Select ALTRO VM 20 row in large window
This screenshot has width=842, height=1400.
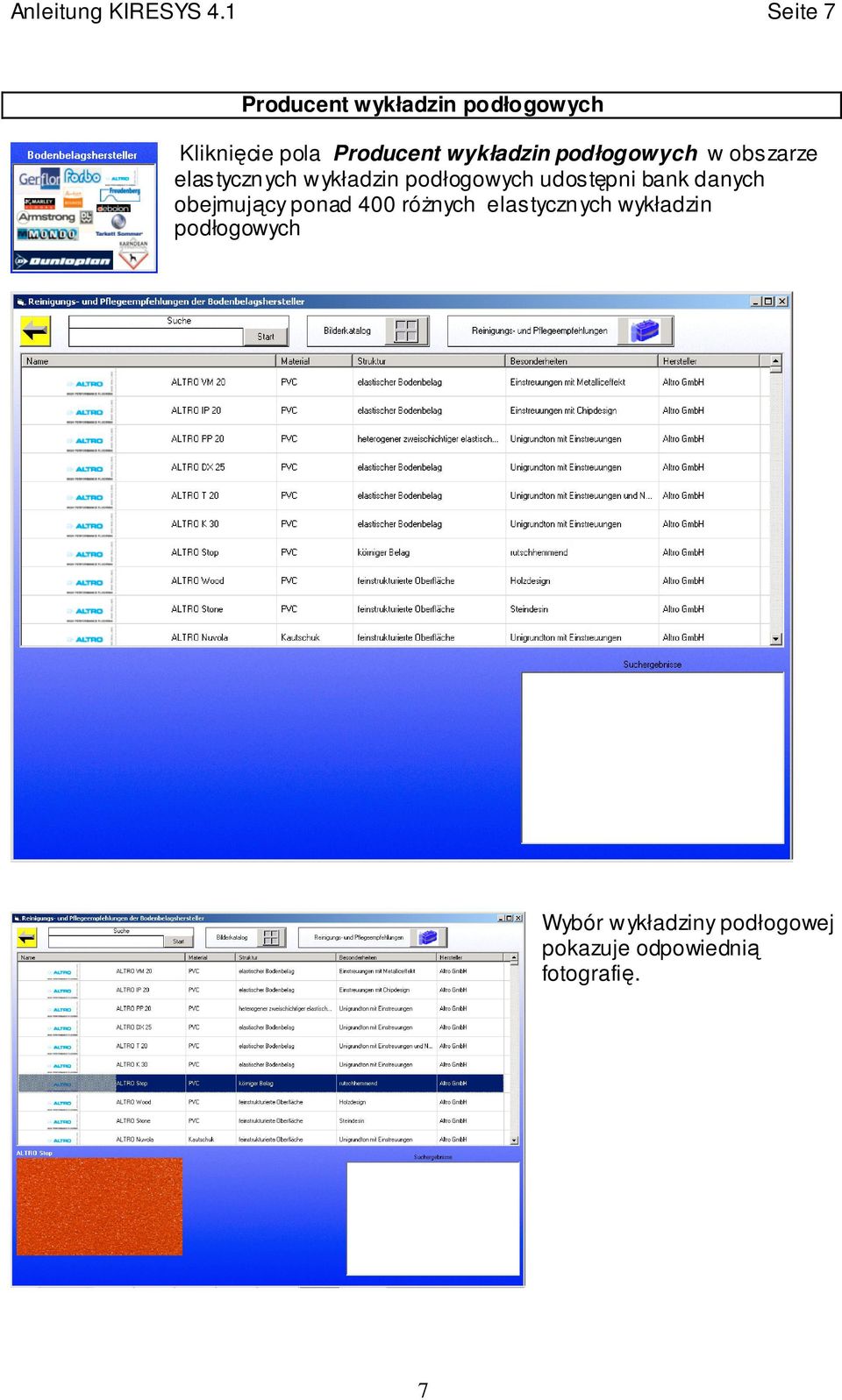click(395, 382)
